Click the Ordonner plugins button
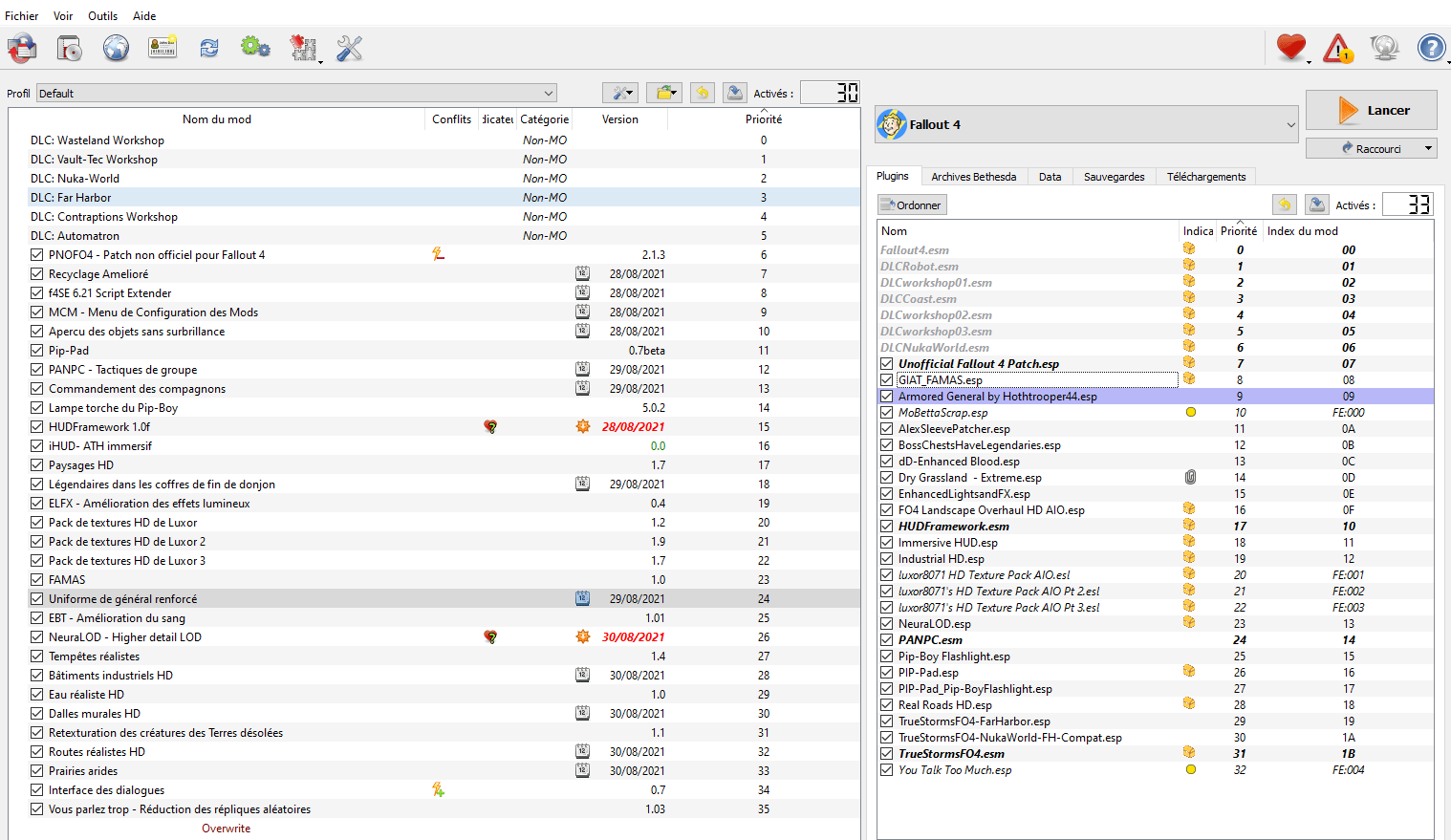 (x=912, y=205)
